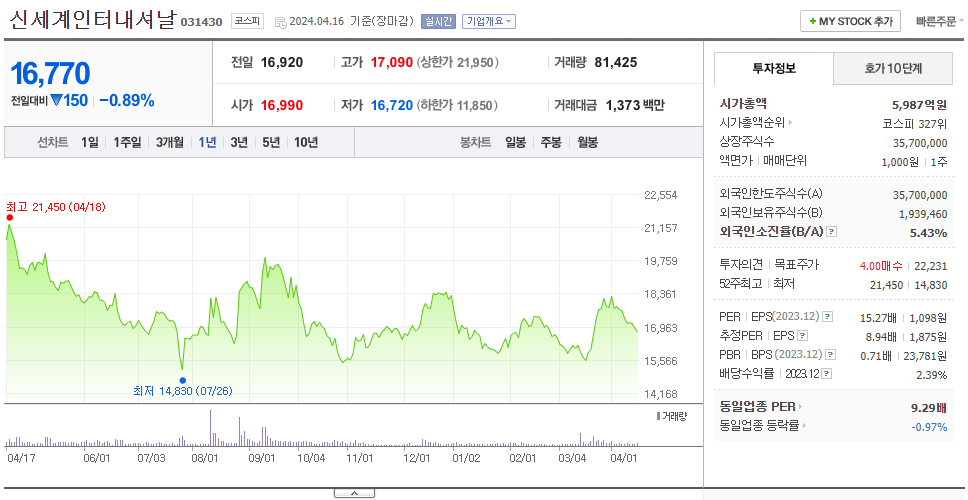Click the 시가총액순위 link
This screenshot has height=500, width=968.
point(756,123)
